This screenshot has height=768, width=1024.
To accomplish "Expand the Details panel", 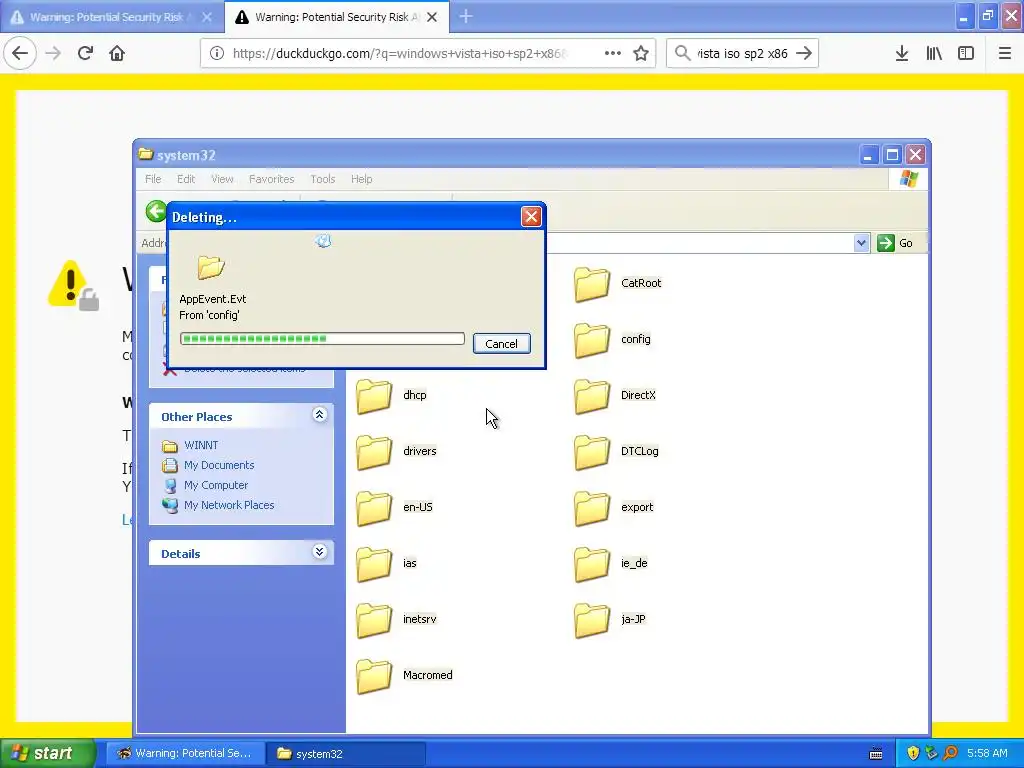I will tap(319, 552).
